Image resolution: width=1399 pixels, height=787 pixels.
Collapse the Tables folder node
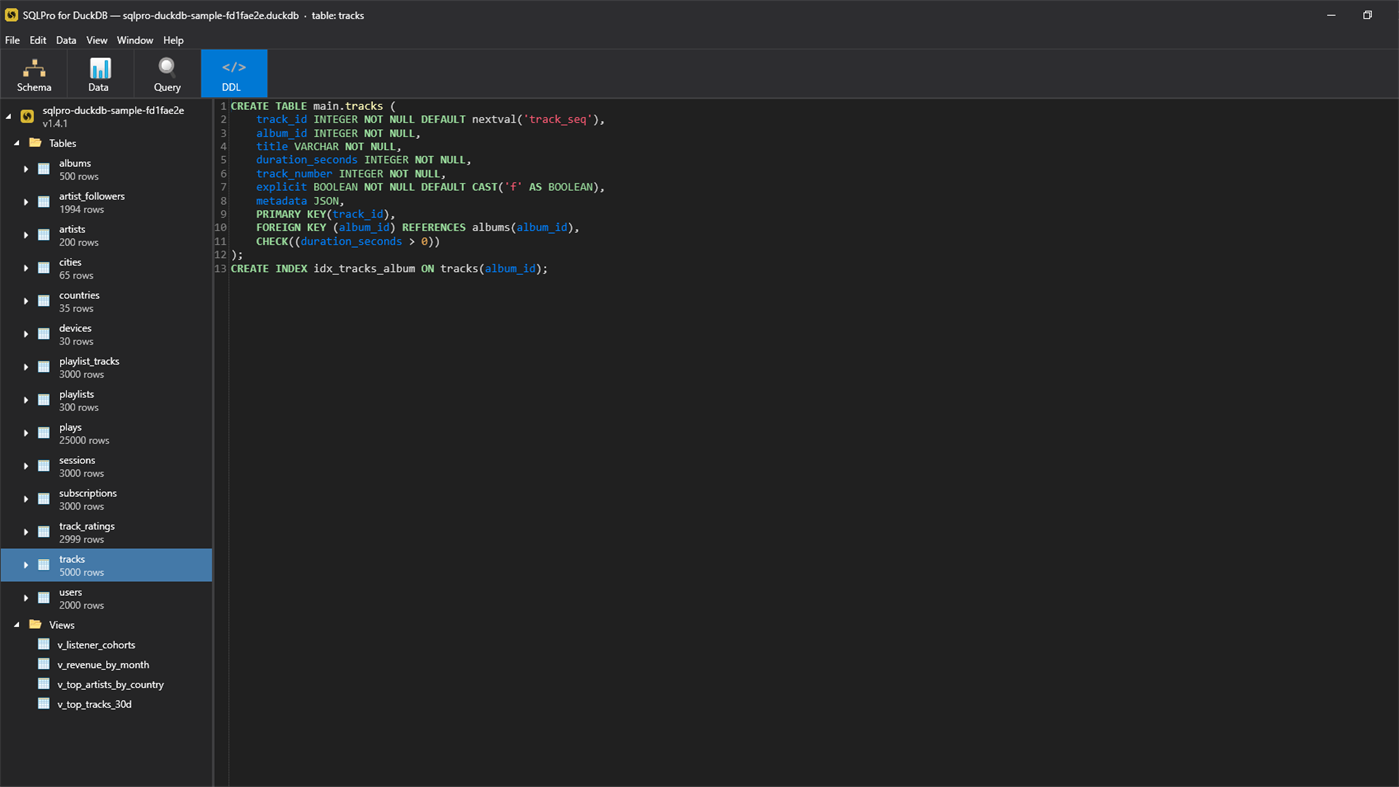[x=16, y=143]
